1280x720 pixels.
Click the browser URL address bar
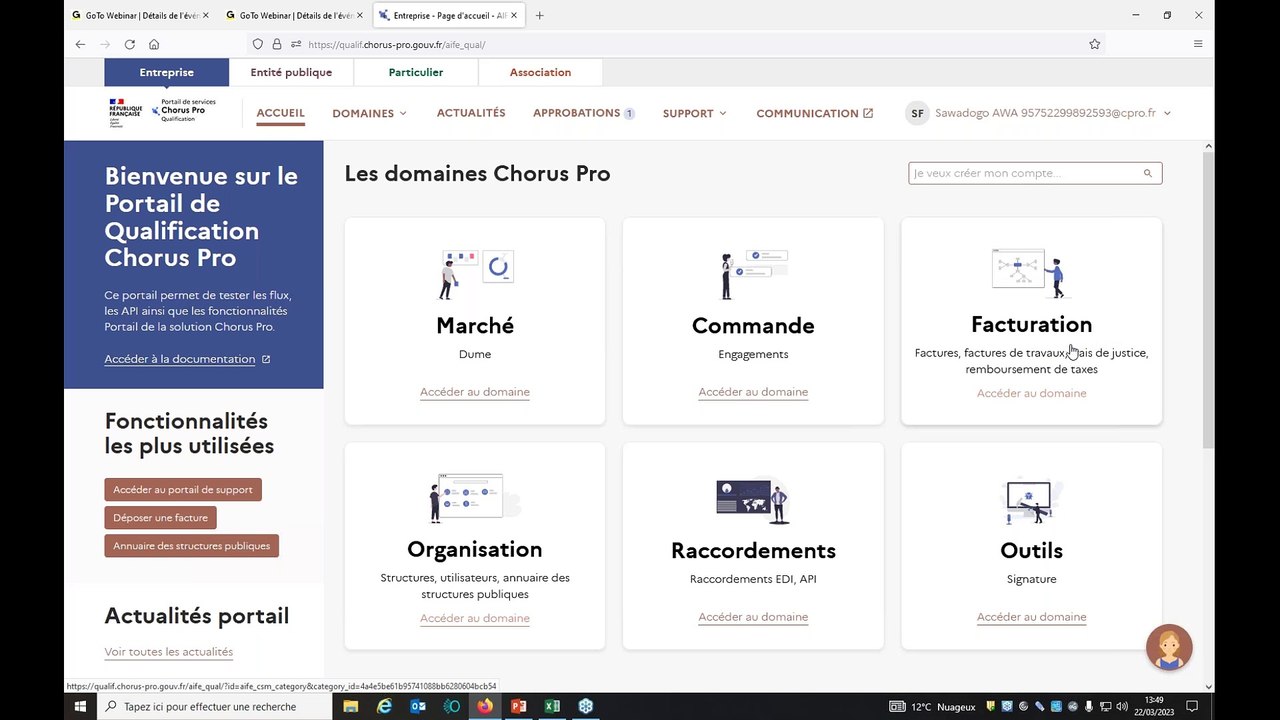[677, 44]
